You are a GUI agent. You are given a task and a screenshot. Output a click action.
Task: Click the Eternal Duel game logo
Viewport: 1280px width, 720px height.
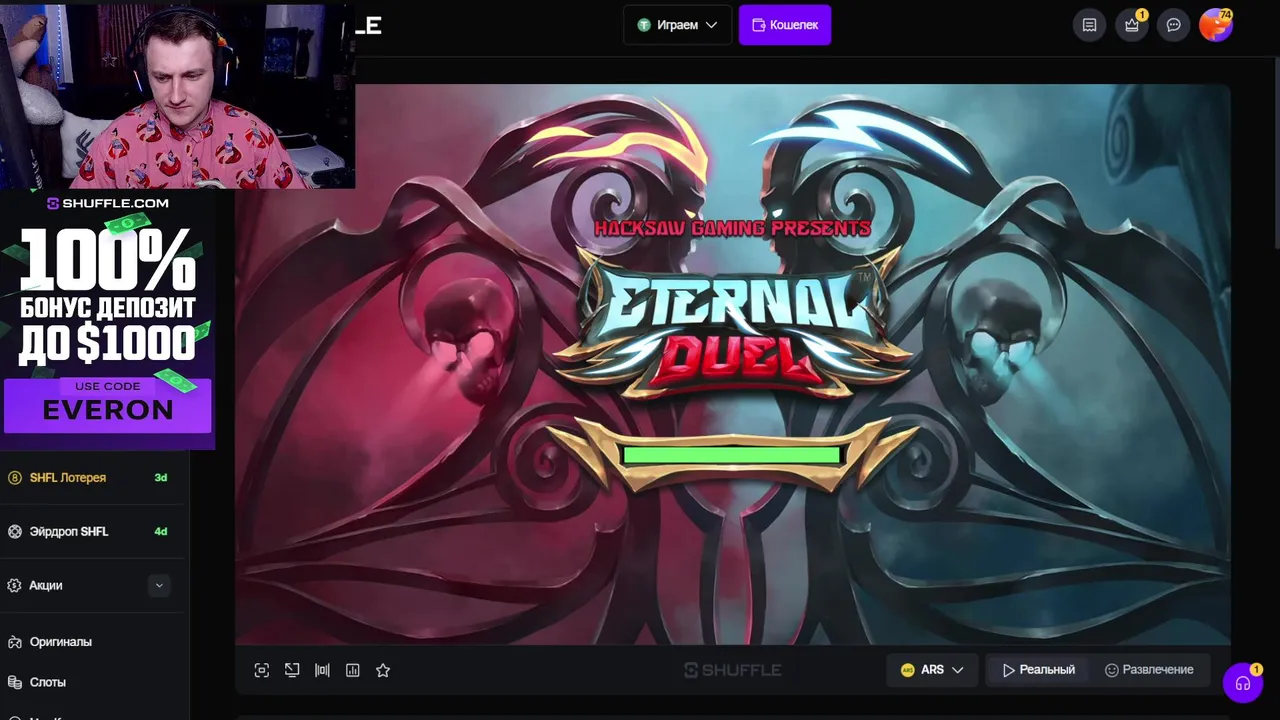(x=733, y=325)
